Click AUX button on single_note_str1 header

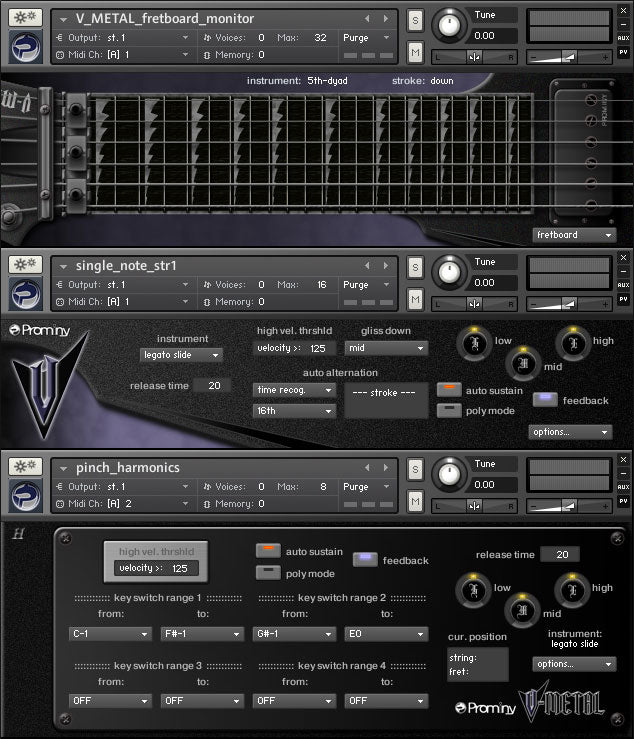pyautogui.click(x=623, y=285)
